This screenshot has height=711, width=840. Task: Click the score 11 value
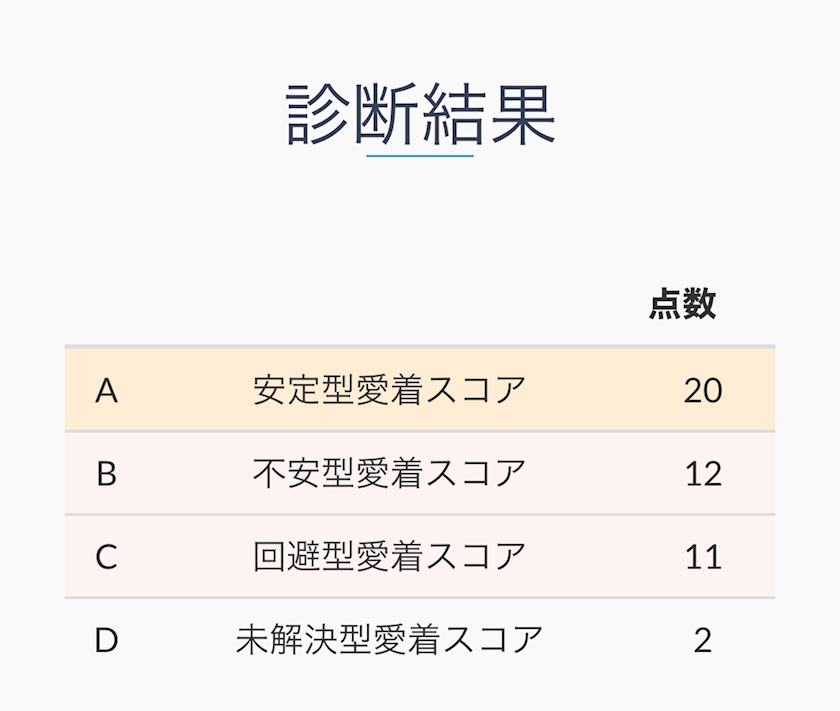[703, 556]
